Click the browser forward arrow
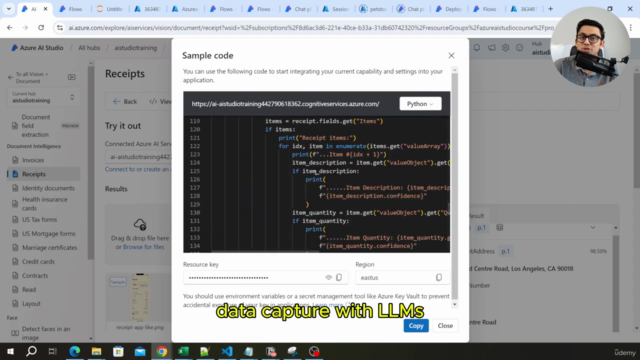 click(x=25, y=28)
